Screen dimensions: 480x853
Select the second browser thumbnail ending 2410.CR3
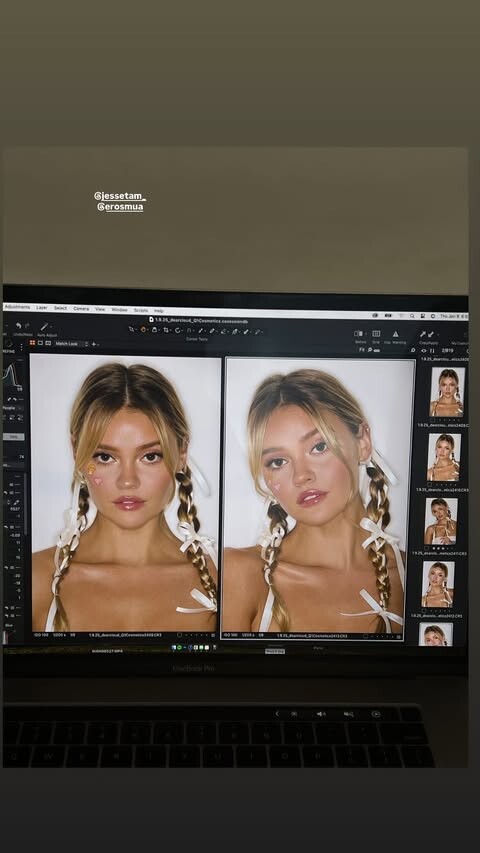pyautogui.click(x=443, y=457)
